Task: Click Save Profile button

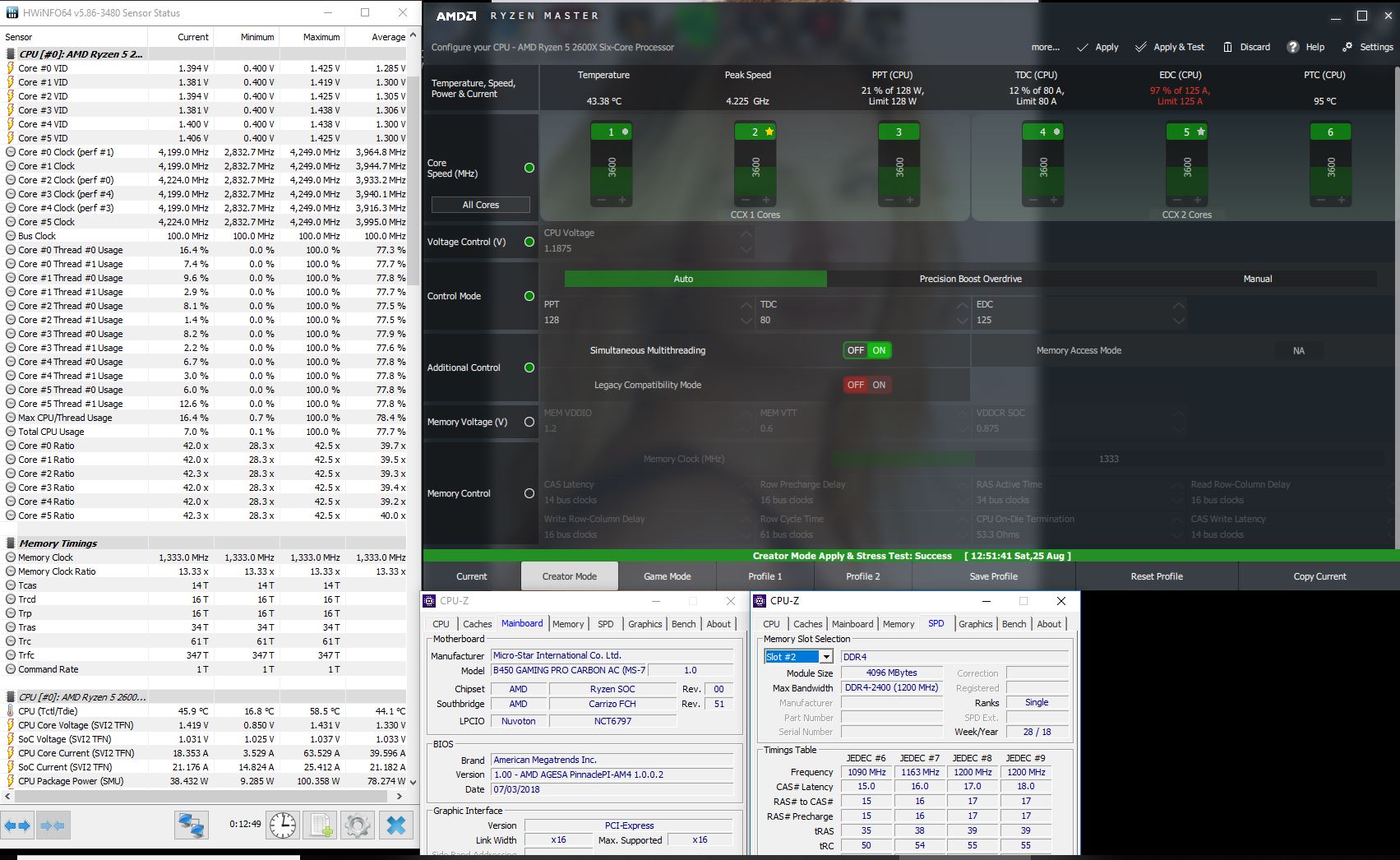Action: coord(994,576)
